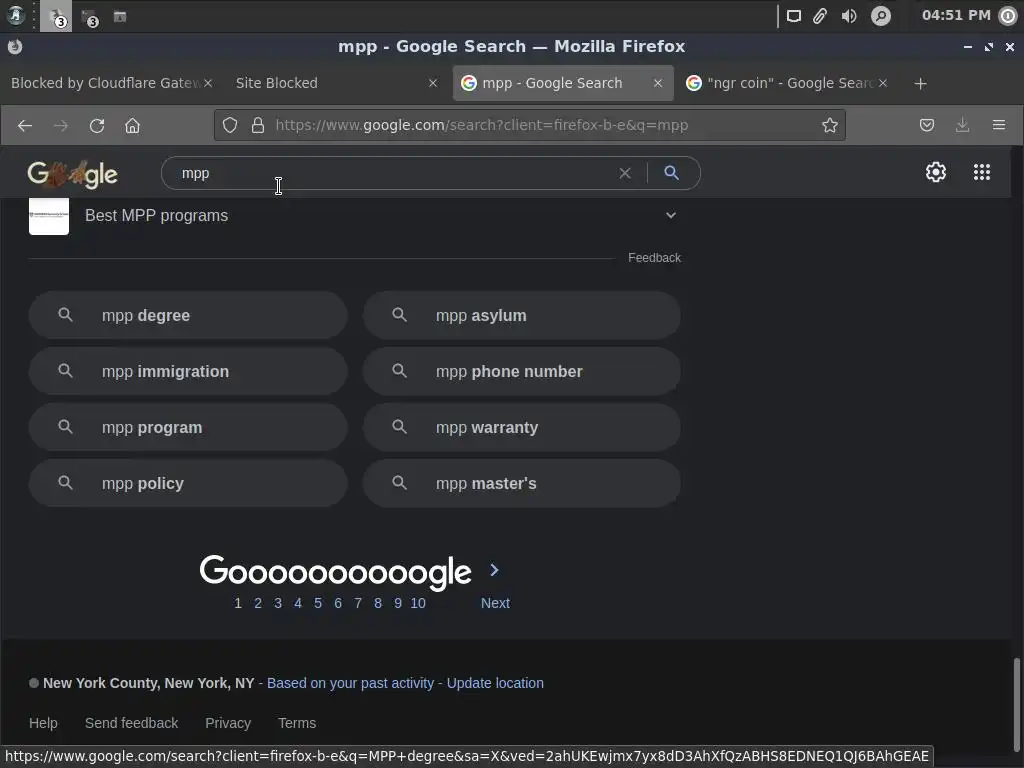This screenshot has height=768, width=1024.
Task: Open the main OS application menu
Action: [x=16, y=16]
